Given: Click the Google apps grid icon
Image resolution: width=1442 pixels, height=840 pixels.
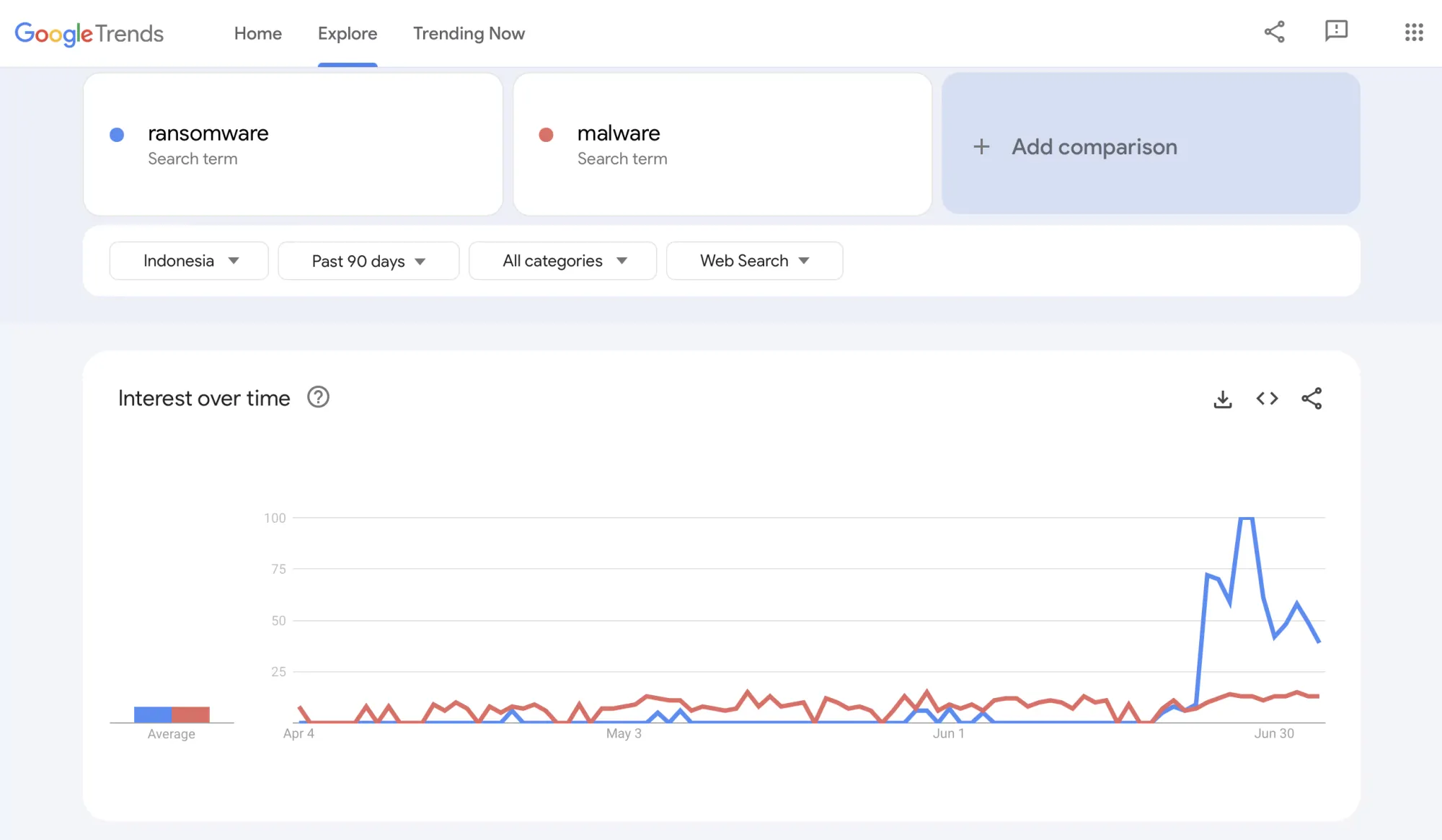Looking at the screenshot, I should pos(1414,32).
